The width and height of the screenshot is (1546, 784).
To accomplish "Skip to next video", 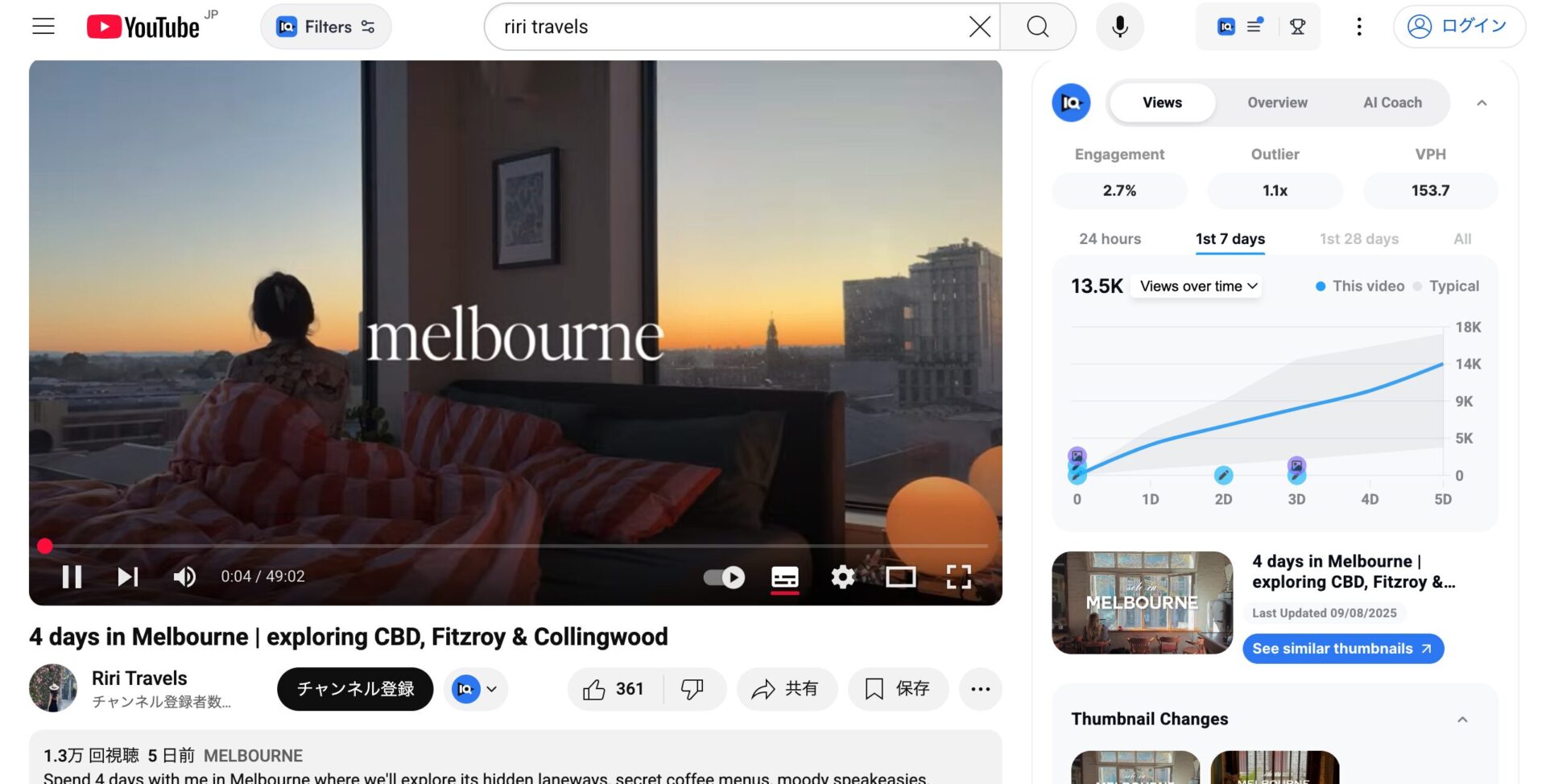I will click(x=128, y=576).
